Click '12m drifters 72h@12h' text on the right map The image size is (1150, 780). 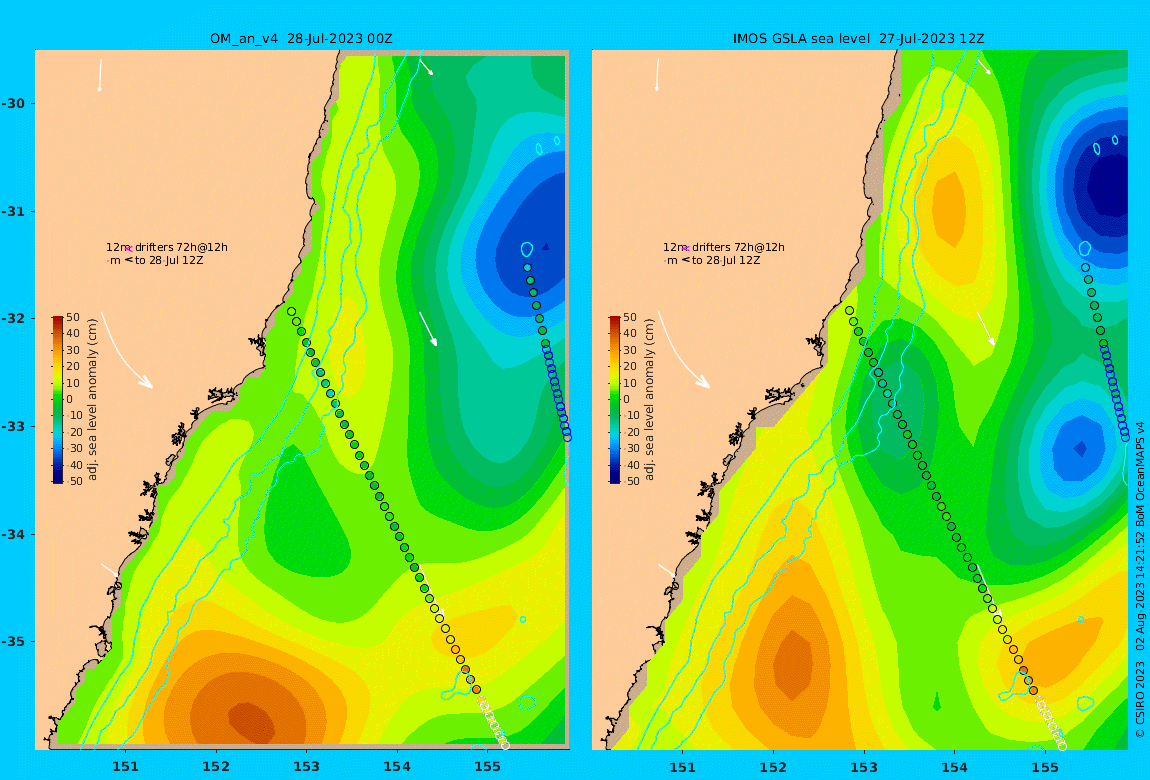724,248
